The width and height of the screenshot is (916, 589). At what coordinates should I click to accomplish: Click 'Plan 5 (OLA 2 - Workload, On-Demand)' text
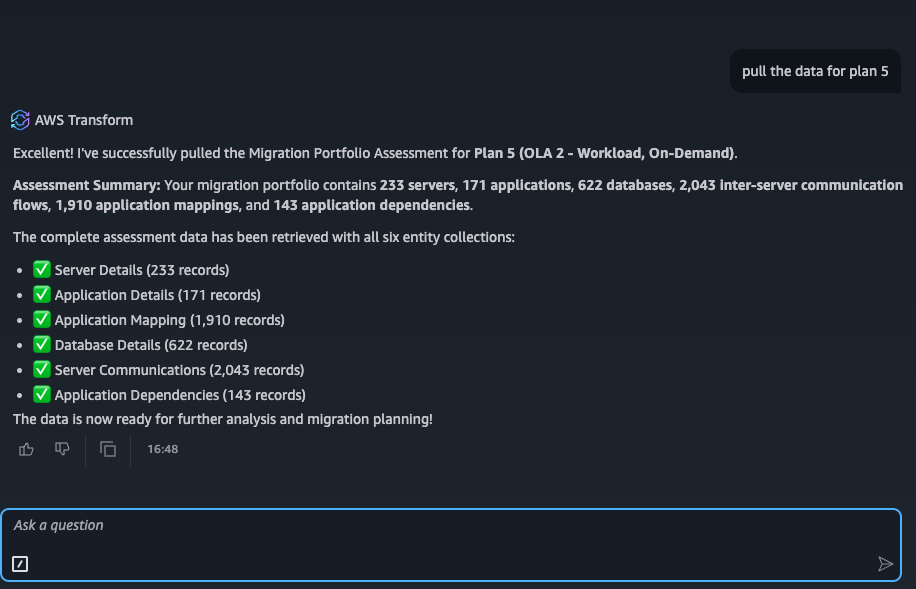pos(604,153)
